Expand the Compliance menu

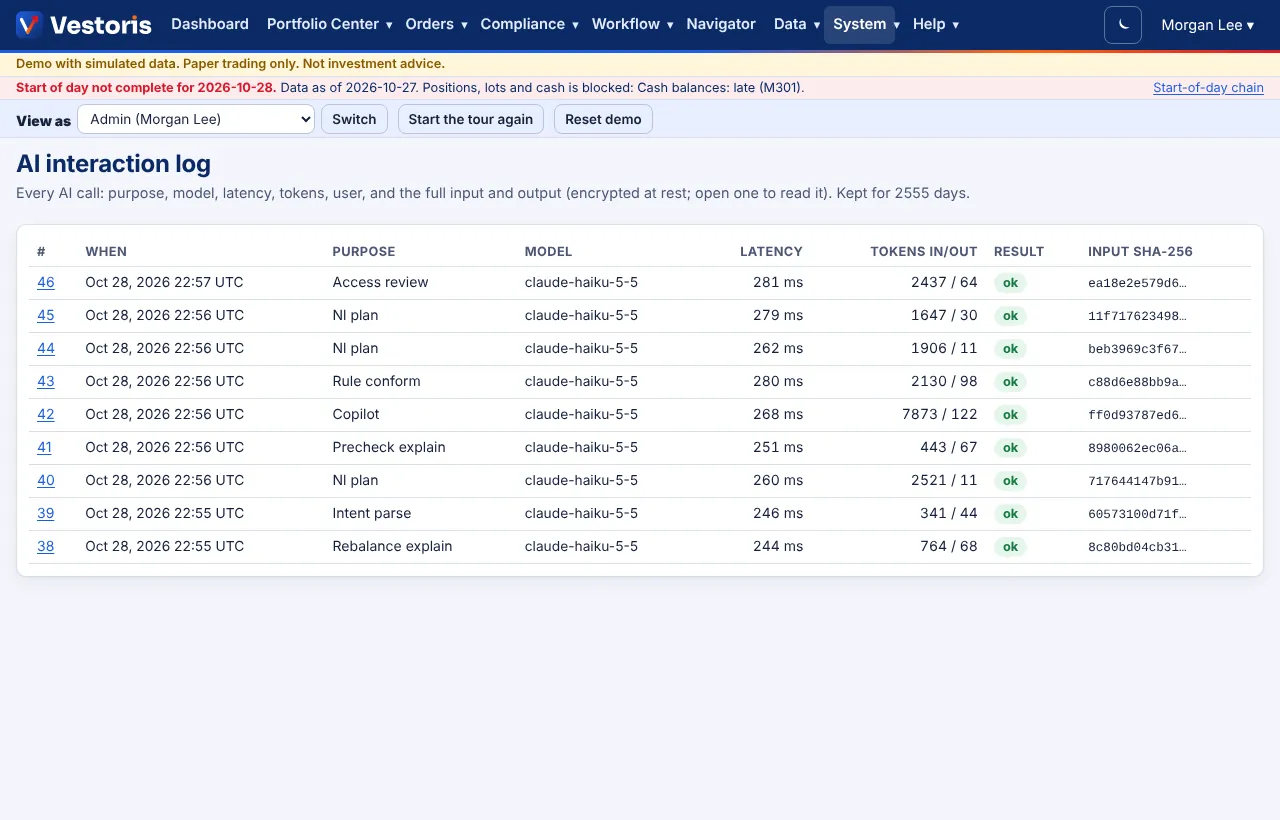pyautogui.click(x=529, y=24)
